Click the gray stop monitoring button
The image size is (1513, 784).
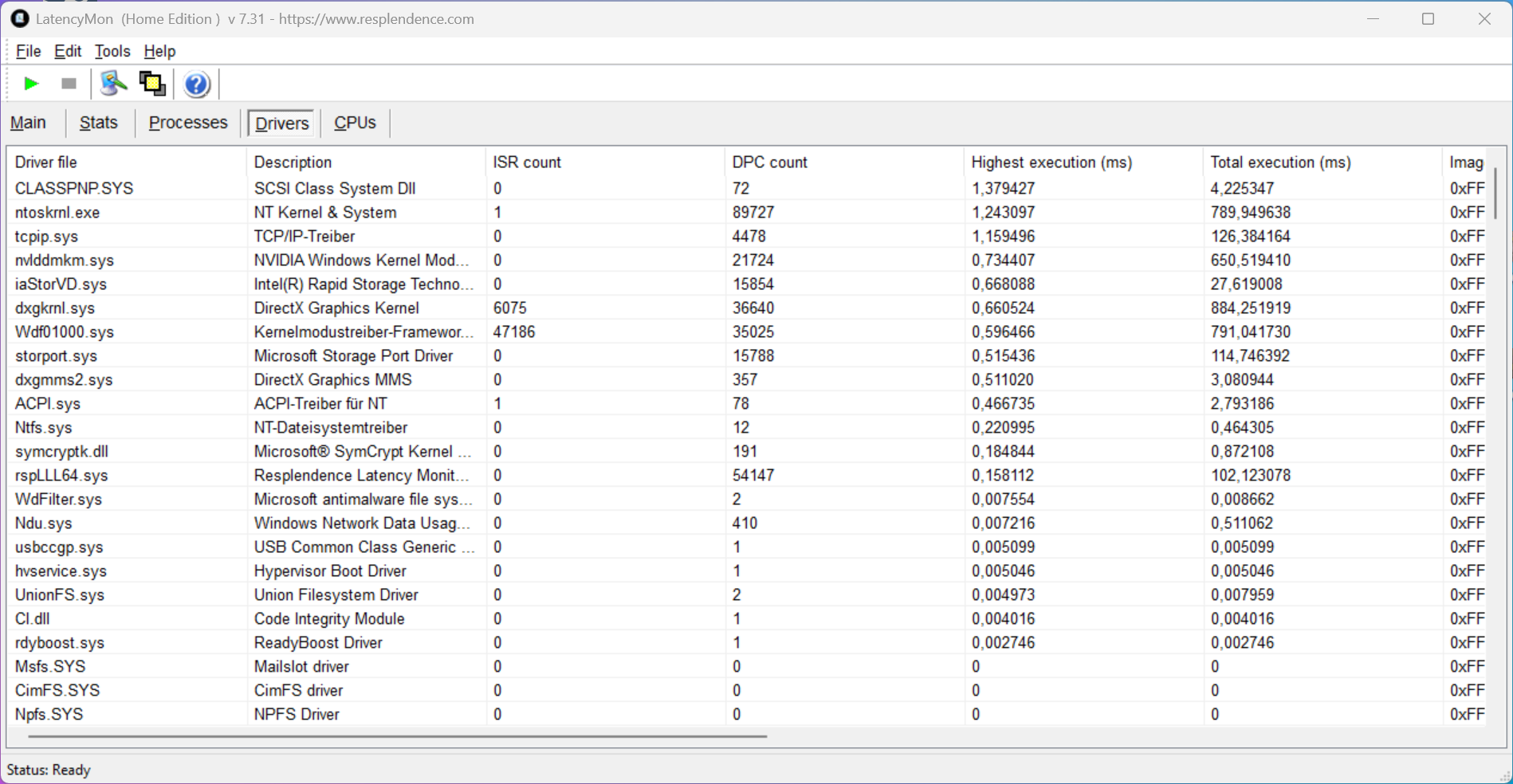coord(69,84)
